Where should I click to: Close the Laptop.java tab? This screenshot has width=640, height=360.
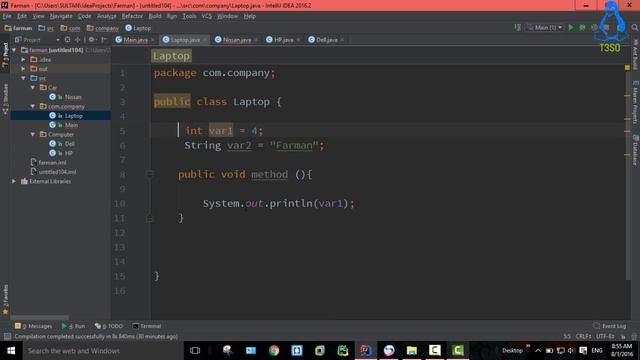205,40
